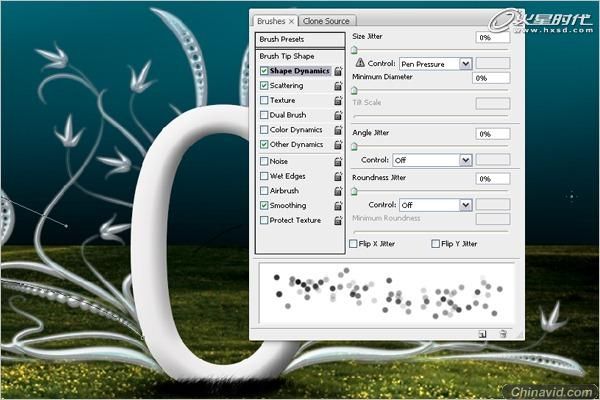Enable the Color Dynamics checkbox
This screenshot has height=400, width=600.
click(264, 130)
